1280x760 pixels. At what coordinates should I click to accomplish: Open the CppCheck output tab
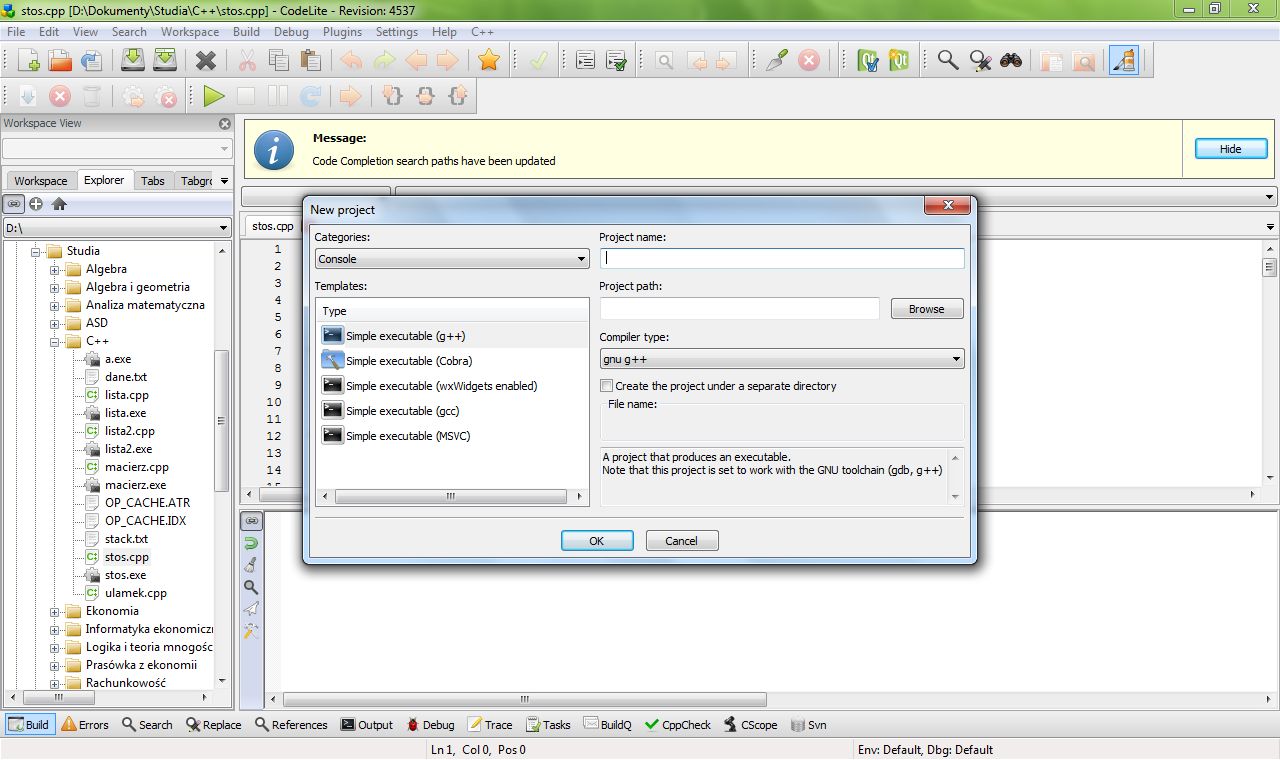click(678, 725)
